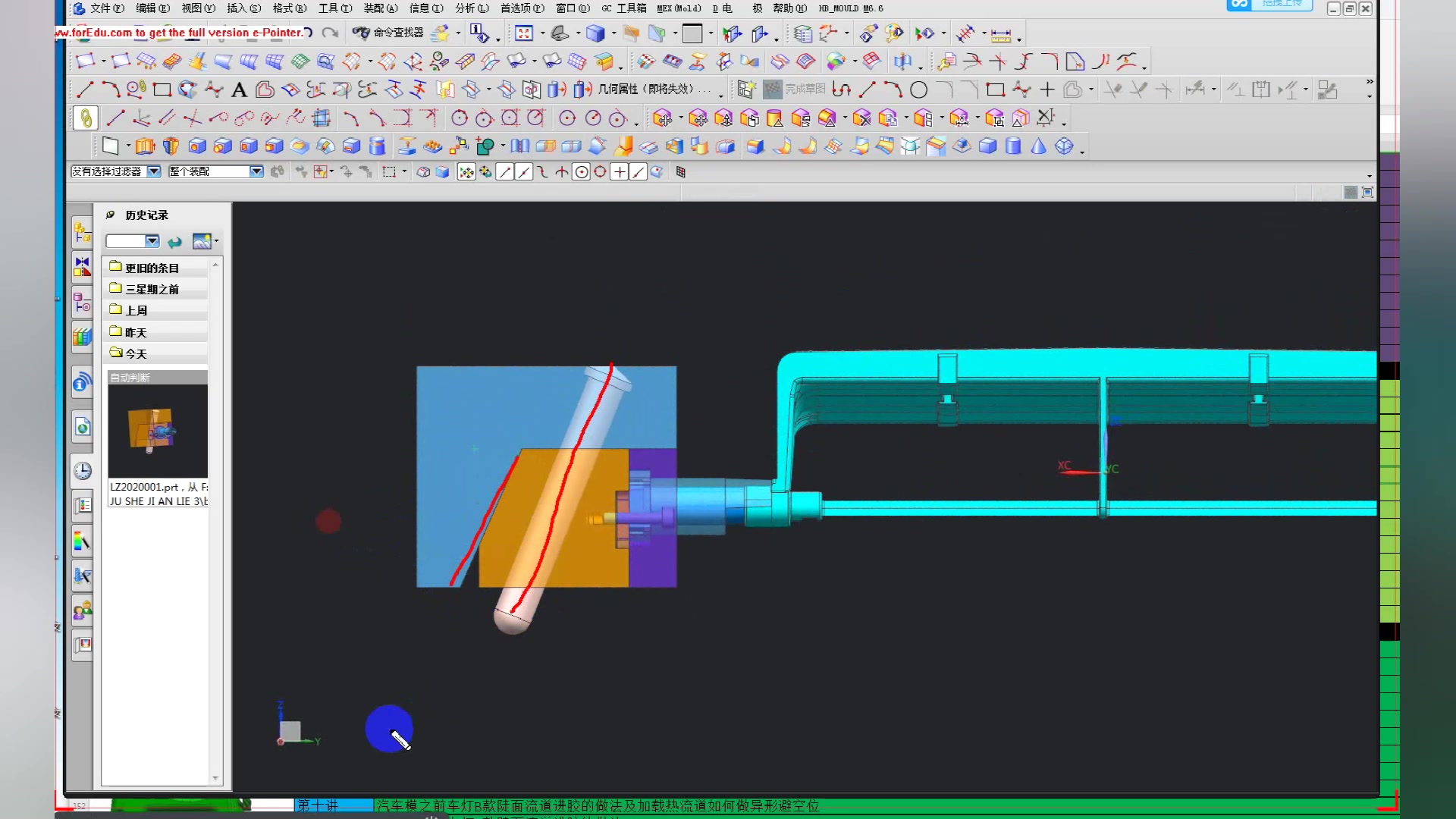Click the Fit view icon
Viewport: 1456px width, 819px height.
524,33
